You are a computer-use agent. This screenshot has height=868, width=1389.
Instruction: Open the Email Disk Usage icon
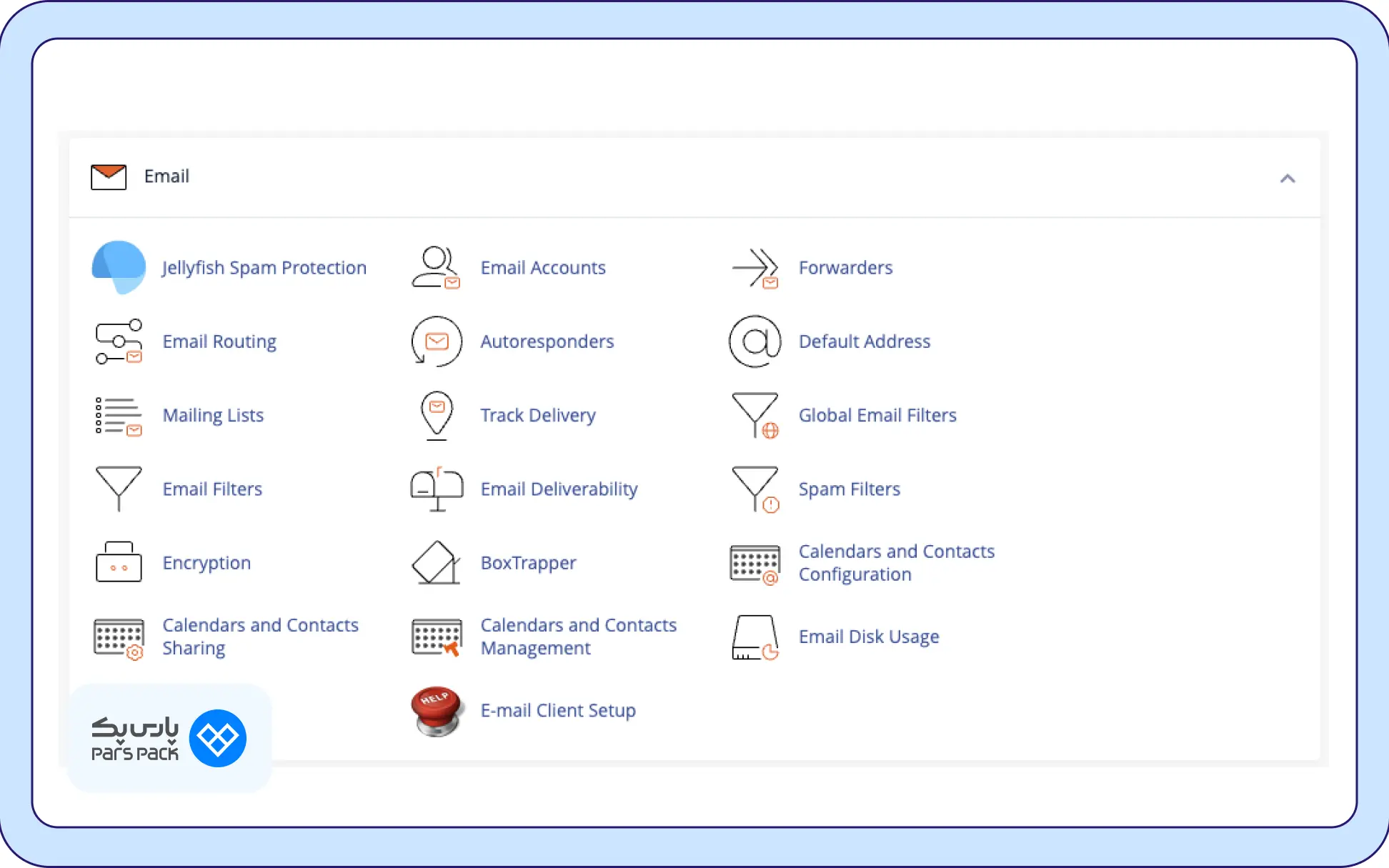(755, 637)
